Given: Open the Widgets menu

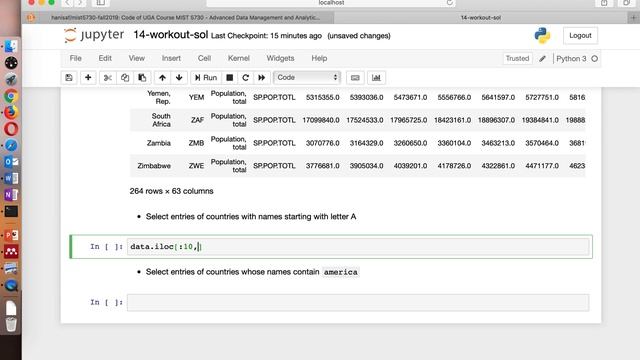Looking at the screenshot, I should (280, 58).
